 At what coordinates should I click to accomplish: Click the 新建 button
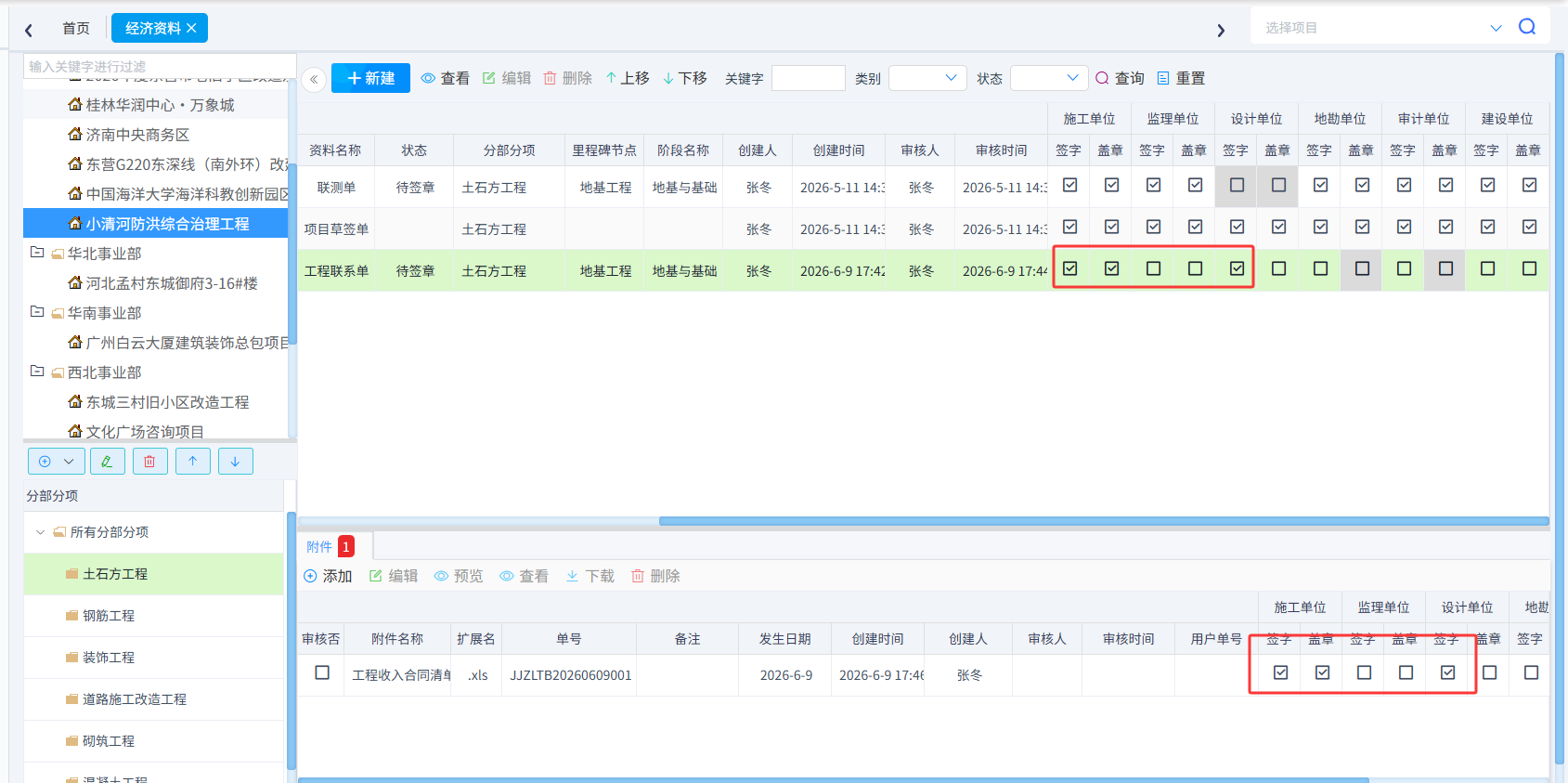point(370,79)
